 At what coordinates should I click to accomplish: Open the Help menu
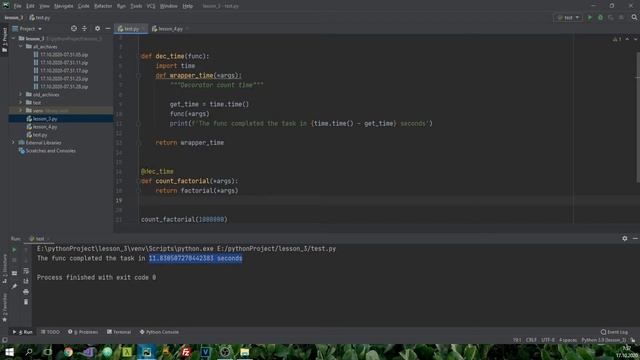pos(187,6)
